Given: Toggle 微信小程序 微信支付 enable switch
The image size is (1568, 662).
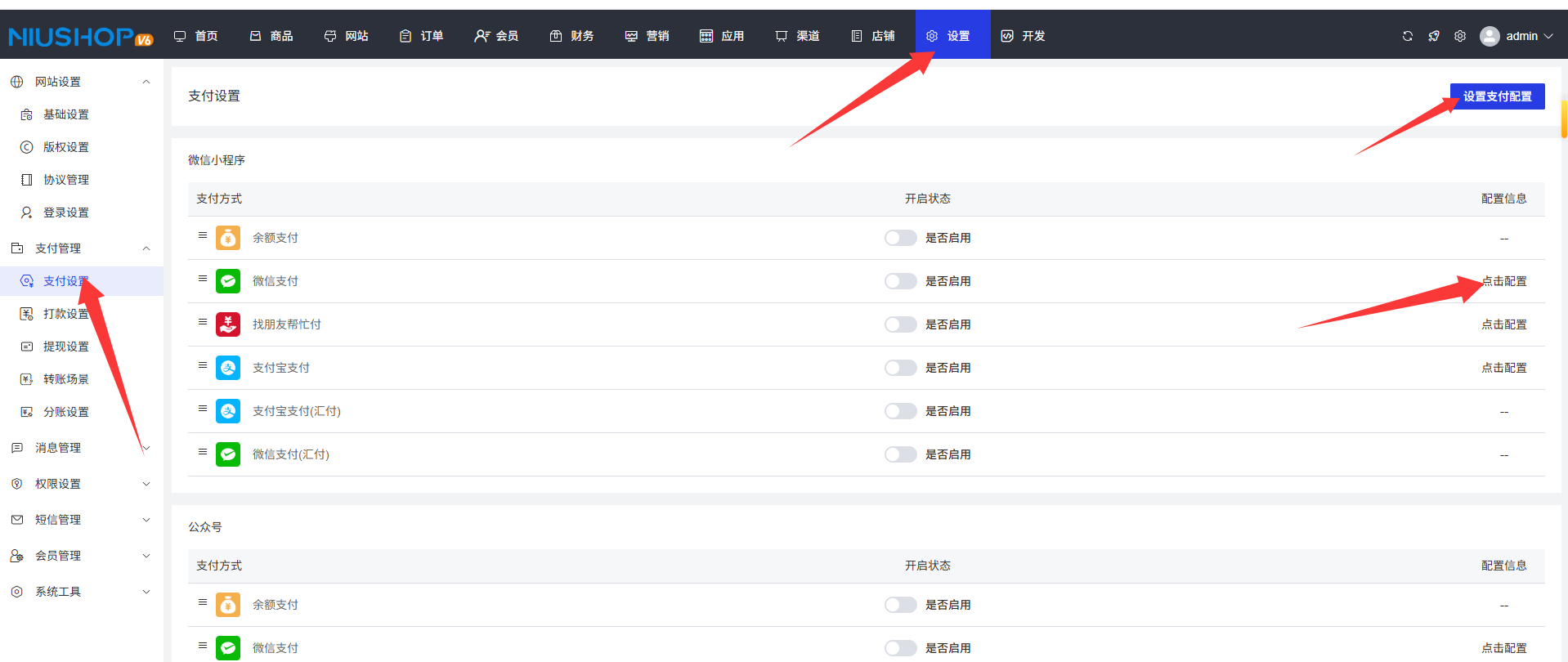Looking at the screenshot, I should (x=900, y=281).
